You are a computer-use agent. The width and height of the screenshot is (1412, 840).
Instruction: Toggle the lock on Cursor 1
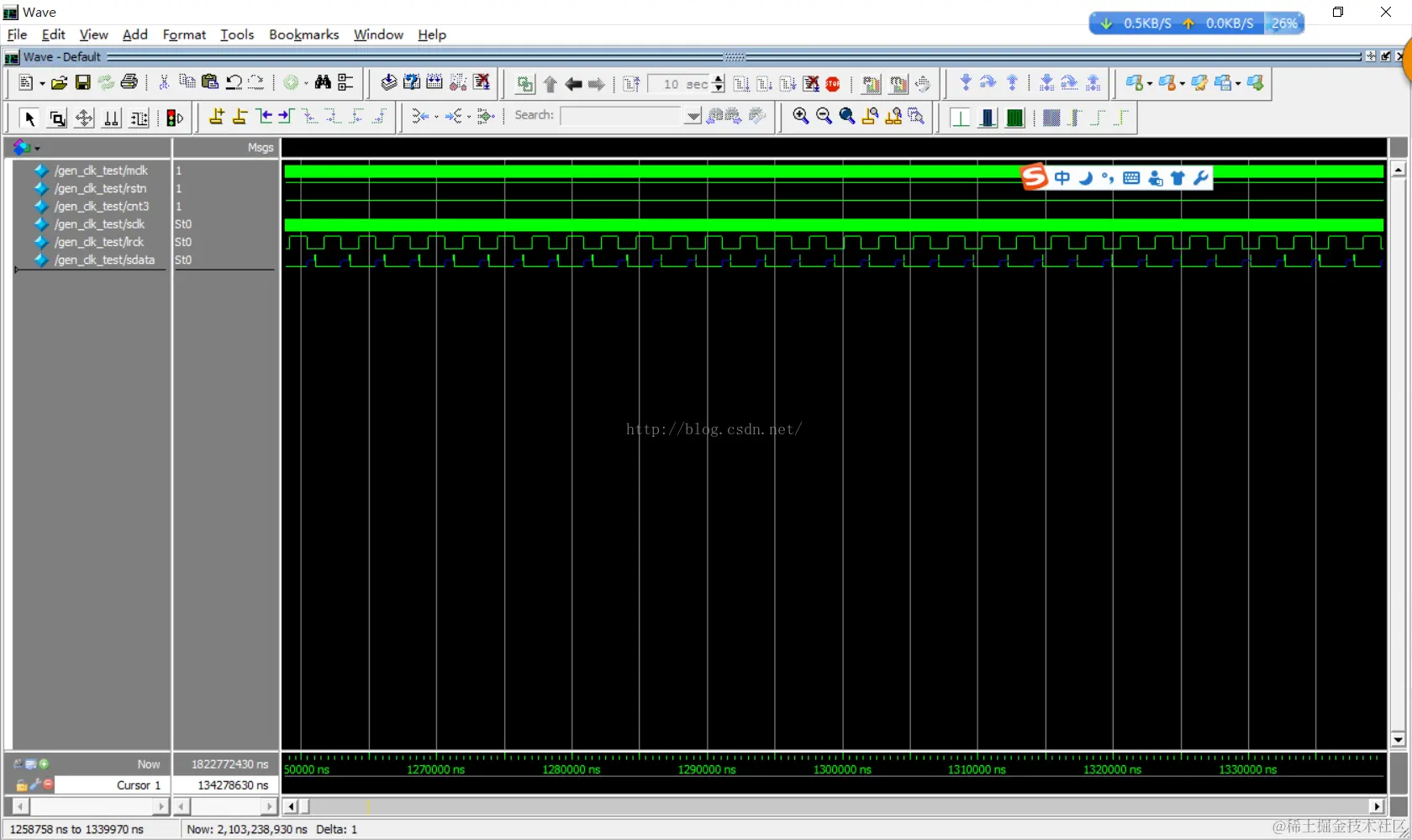(21, 785)
